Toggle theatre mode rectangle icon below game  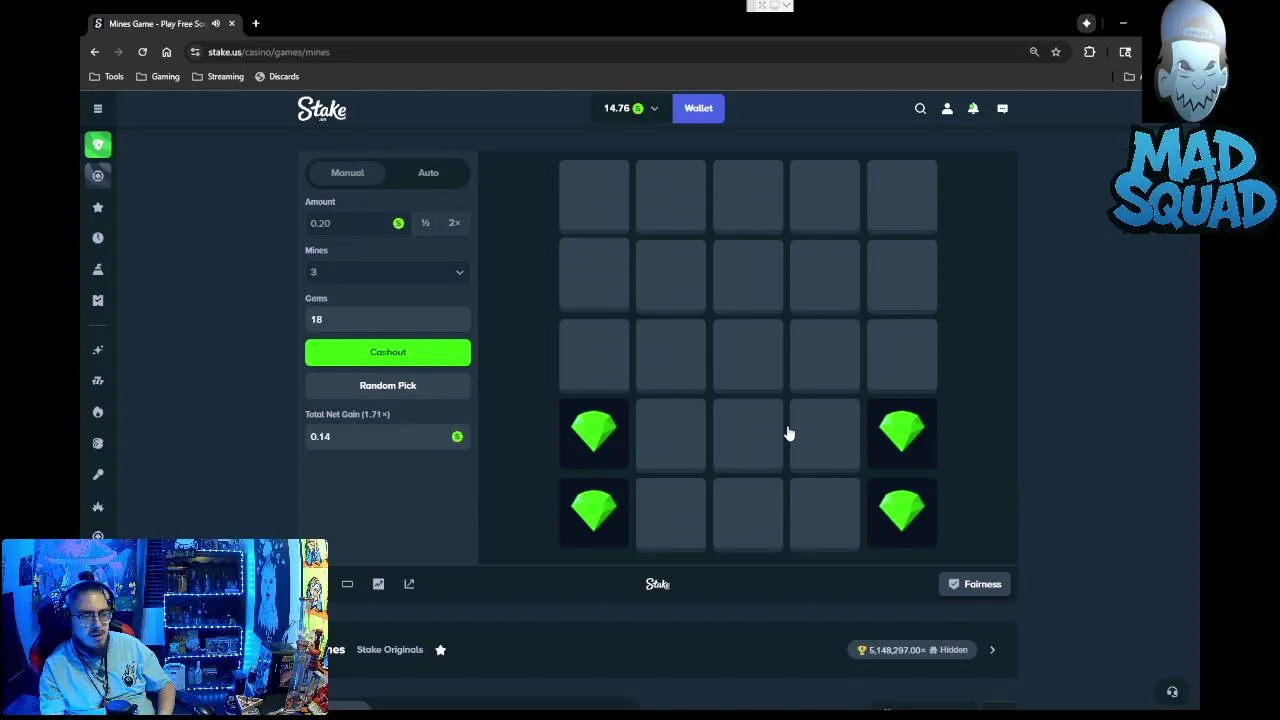[347, 584]
